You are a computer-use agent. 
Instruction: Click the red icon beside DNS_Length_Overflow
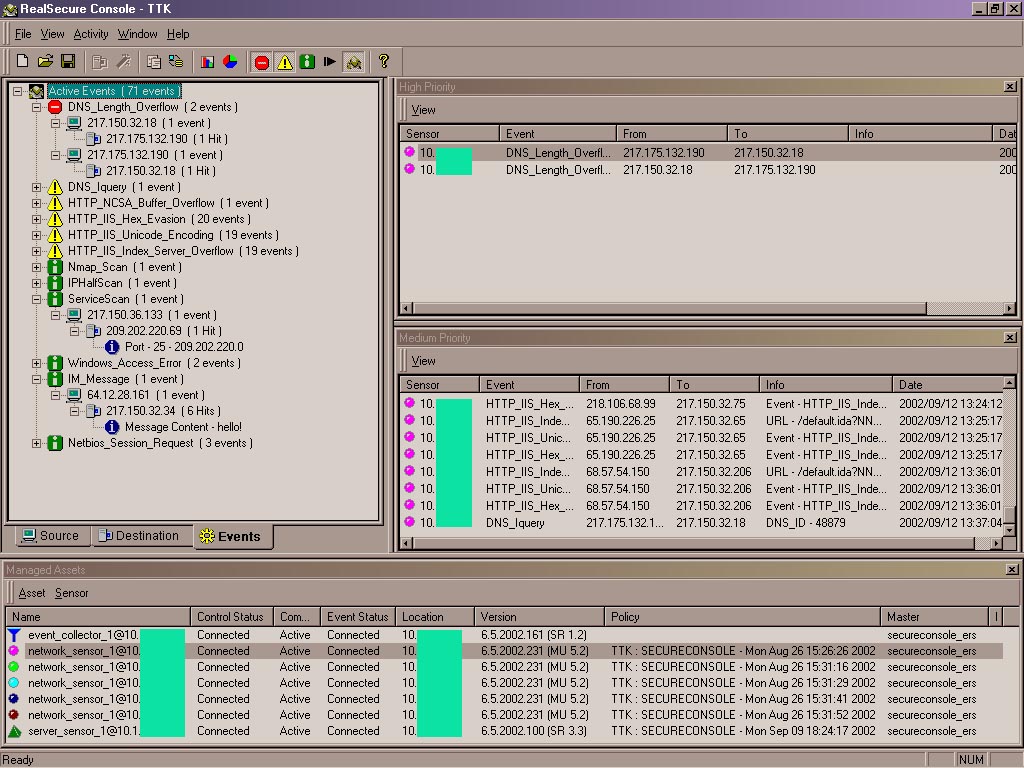click(x=56, y=107)
